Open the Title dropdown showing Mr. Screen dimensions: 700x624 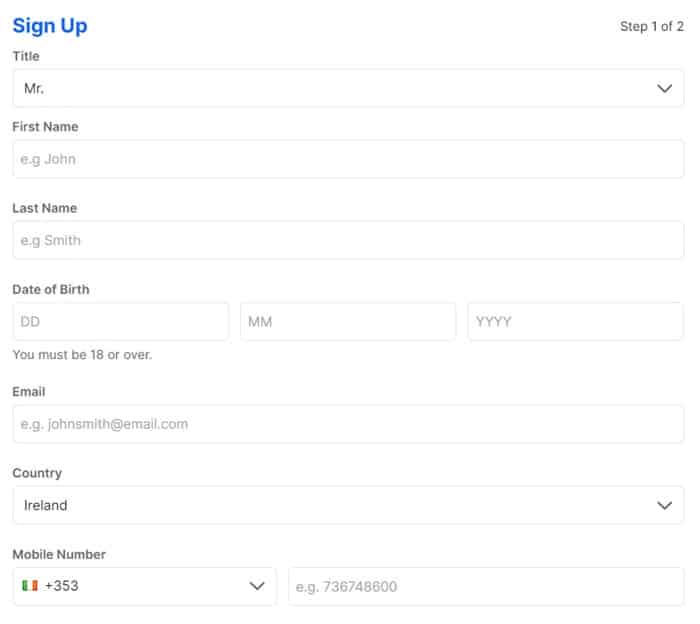pos(348,88)
